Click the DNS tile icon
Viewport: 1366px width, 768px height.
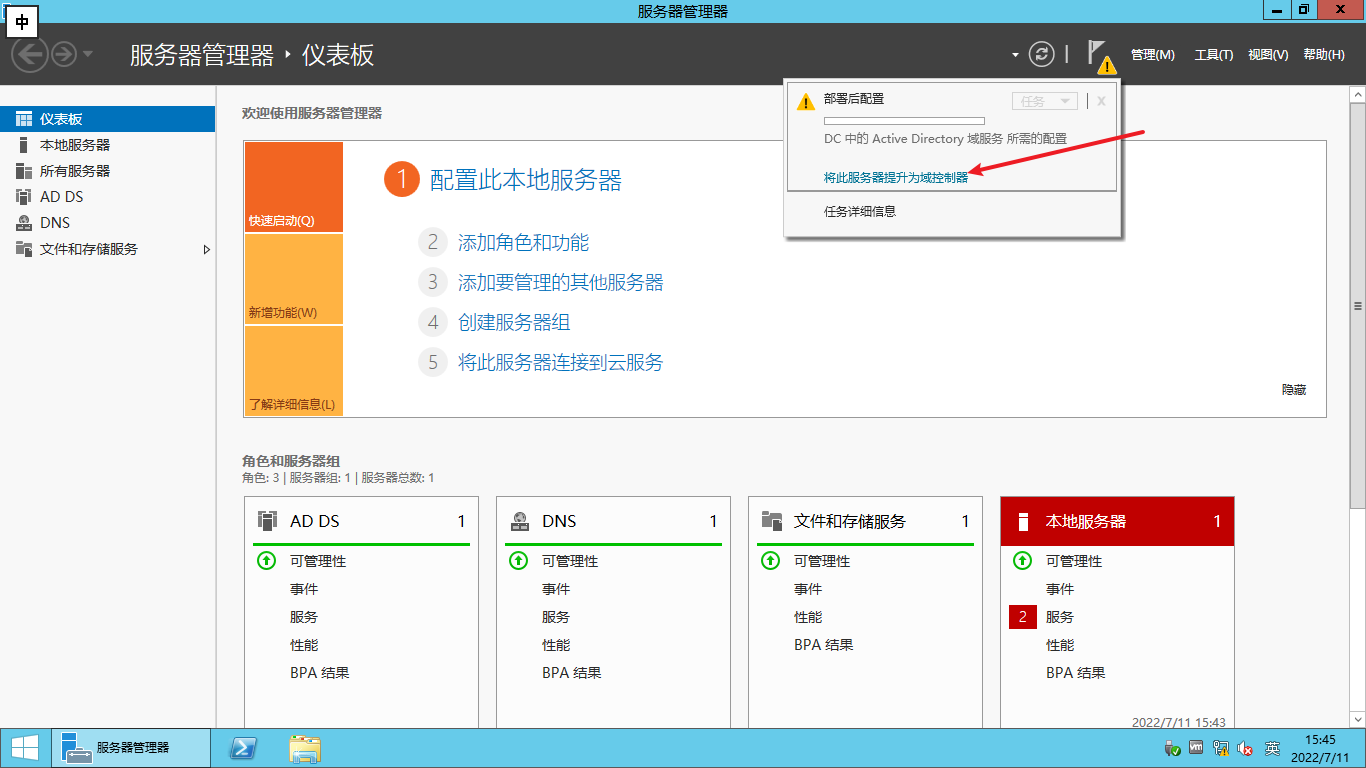tap(519, 521)
